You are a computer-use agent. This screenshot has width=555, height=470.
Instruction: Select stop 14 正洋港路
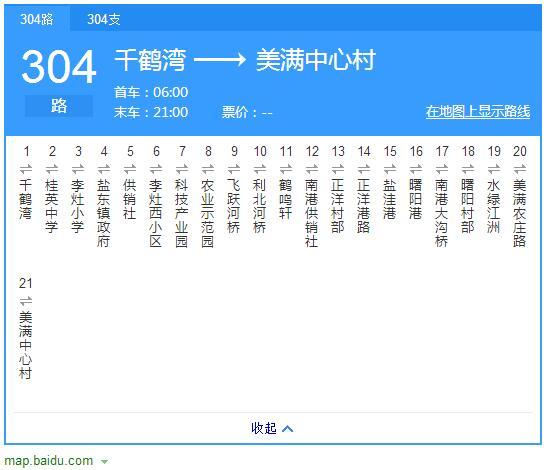364,206
